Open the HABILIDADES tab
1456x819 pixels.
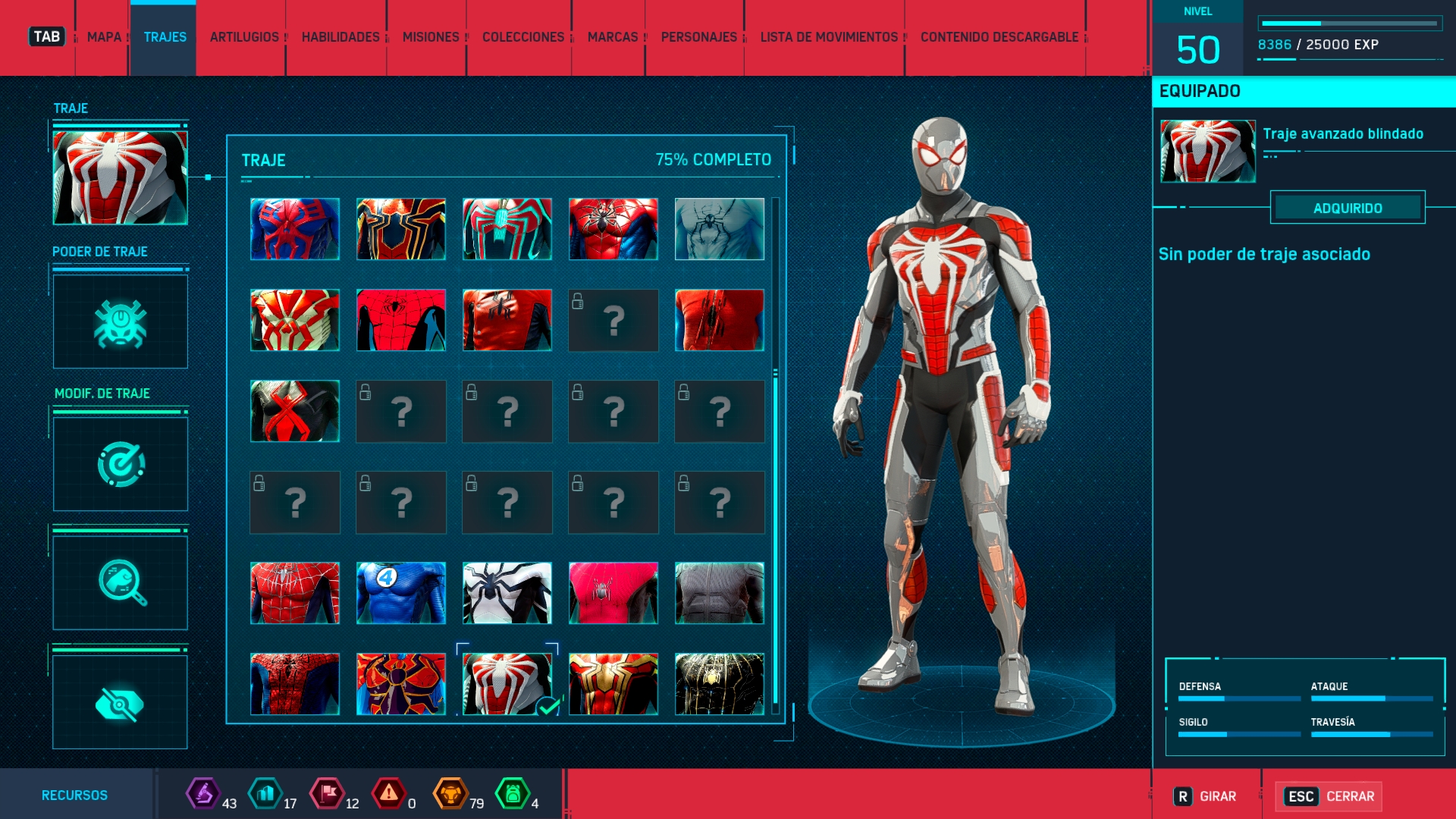click(x=340, y=37)
